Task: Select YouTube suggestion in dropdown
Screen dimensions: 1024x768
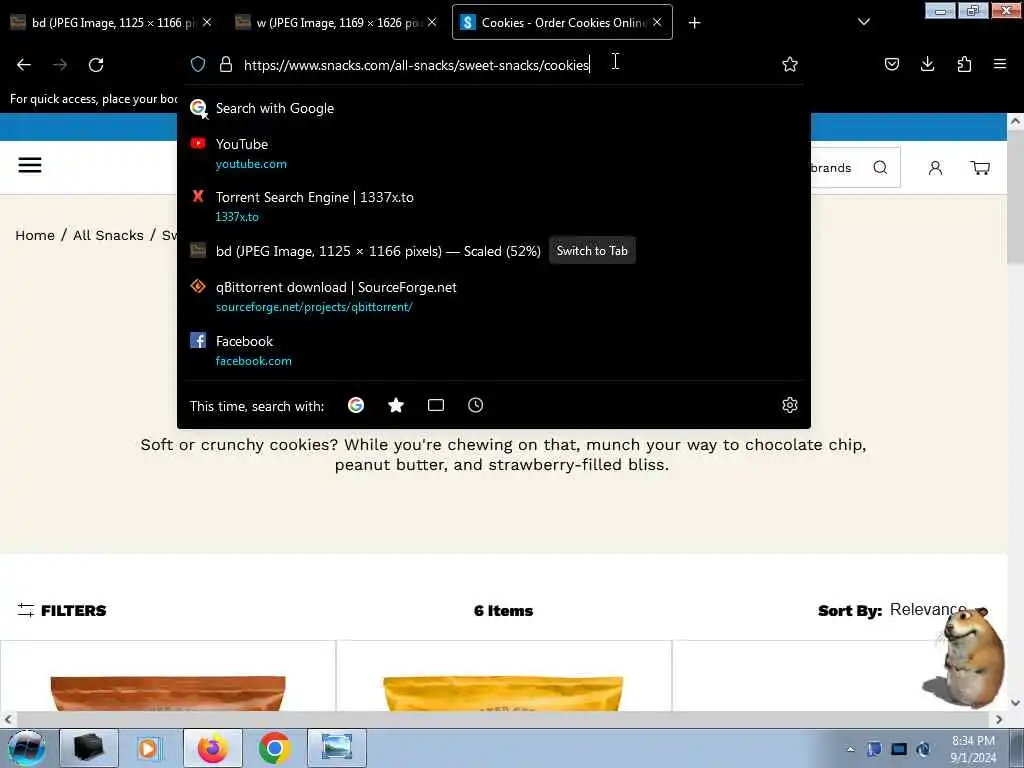Action: [493, 153]
